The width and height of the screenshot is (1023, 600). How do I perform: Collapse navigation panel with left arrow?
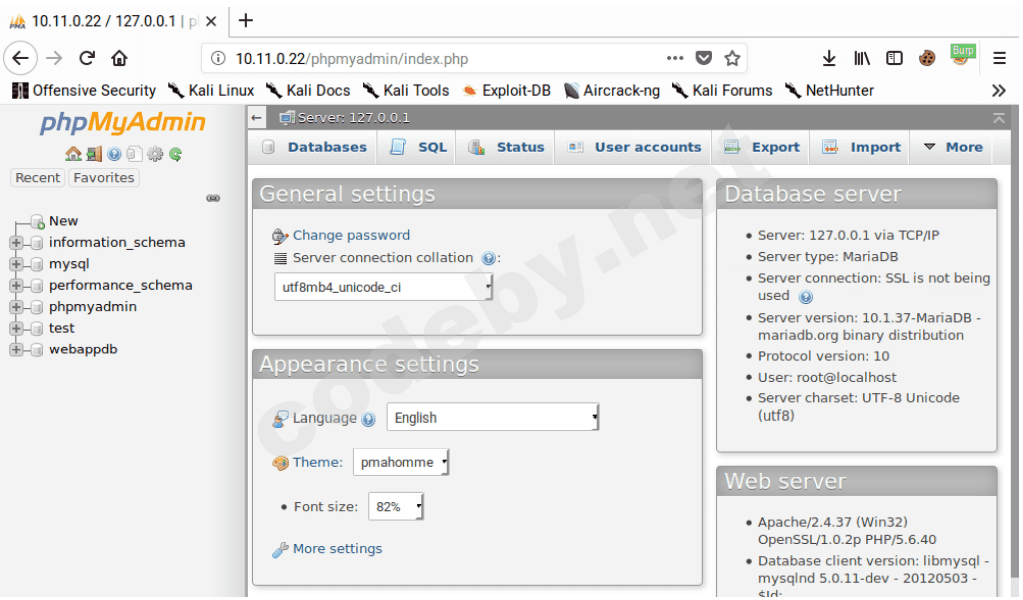[256, 118]
